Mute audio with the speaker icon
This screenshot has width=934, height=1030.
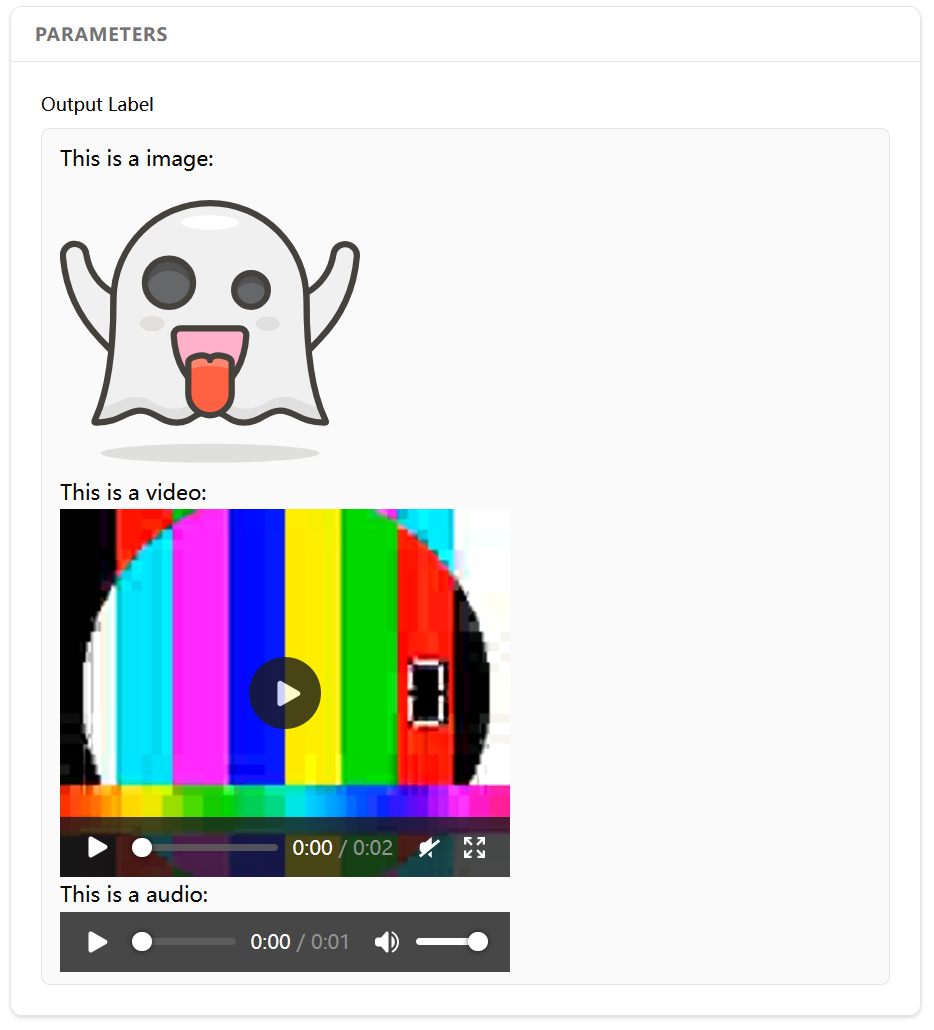coord(387,942)
